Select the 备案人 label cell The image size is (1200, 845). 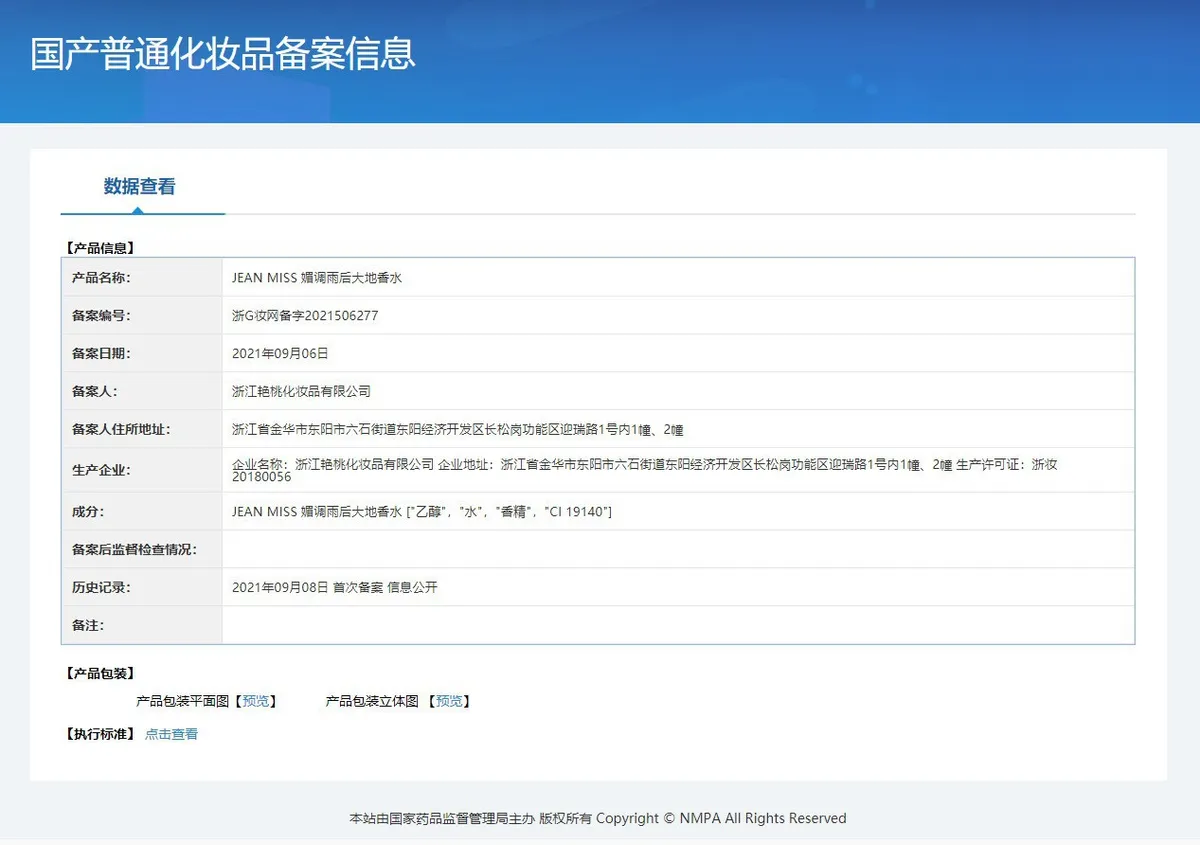coord(142,391)
